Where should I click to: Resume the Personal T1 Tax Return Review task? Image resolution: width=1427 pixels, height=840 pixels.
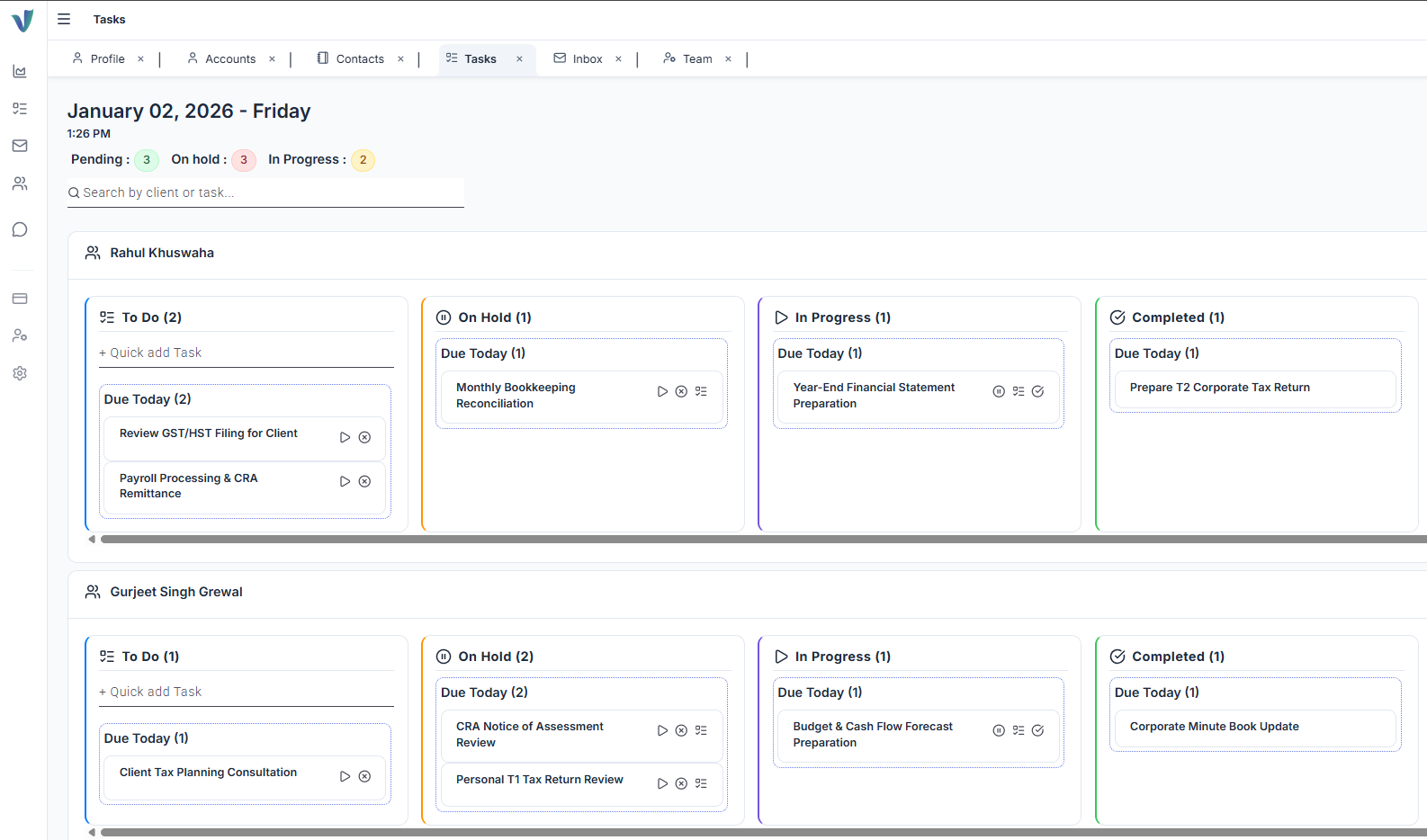pos(662,783)
